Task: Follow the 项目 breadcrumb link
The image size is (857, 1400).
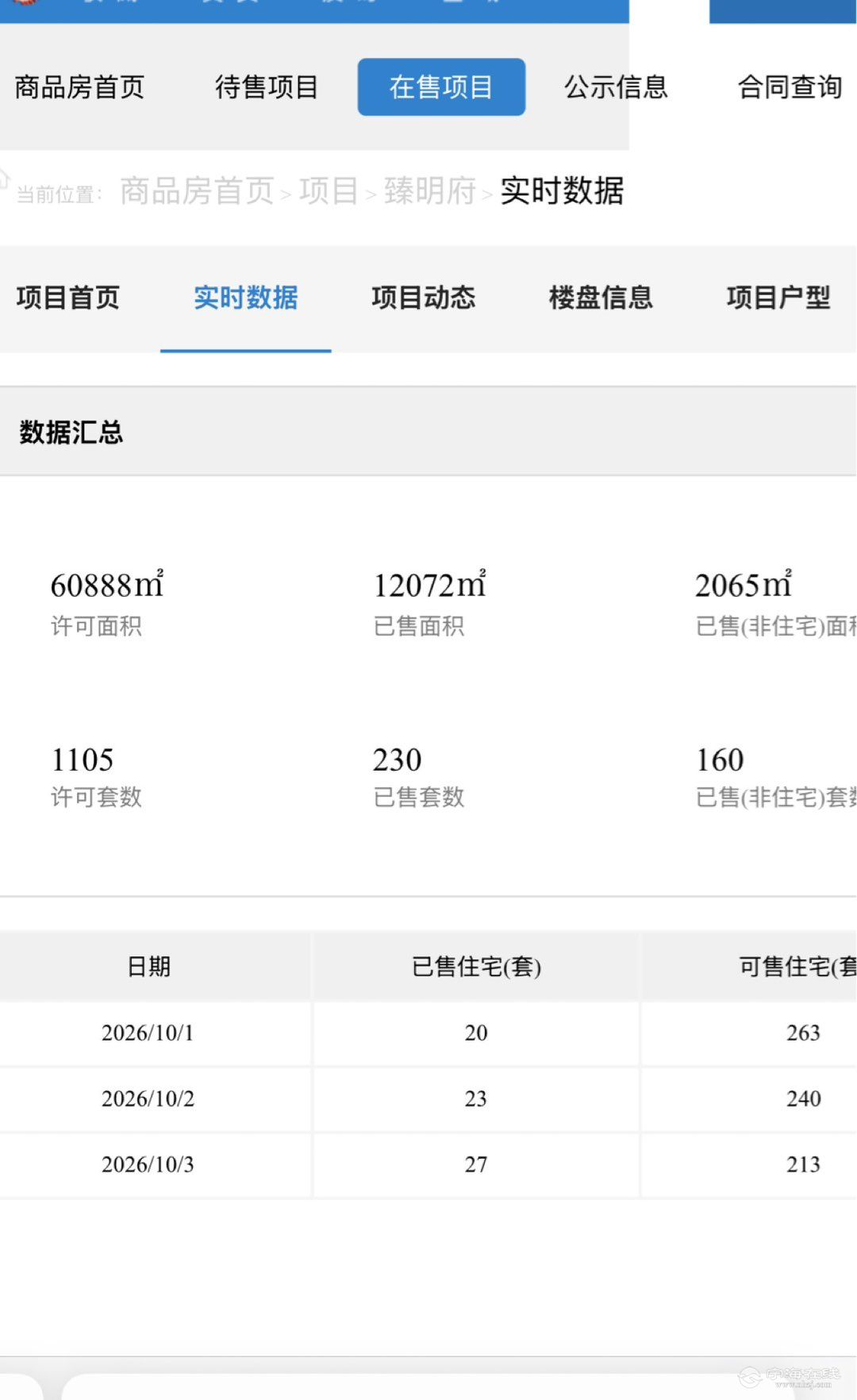Action: click(x=329, y=191)
